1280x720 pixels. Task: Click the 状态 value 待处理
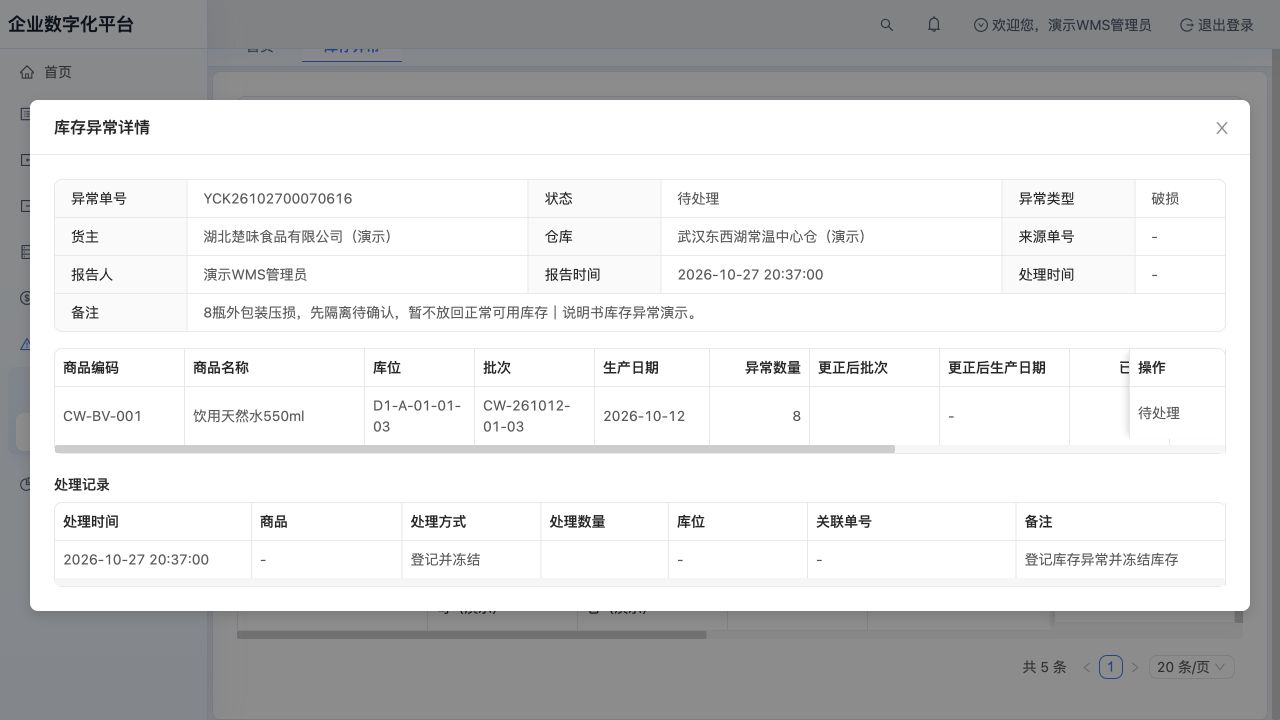(698, 199)
